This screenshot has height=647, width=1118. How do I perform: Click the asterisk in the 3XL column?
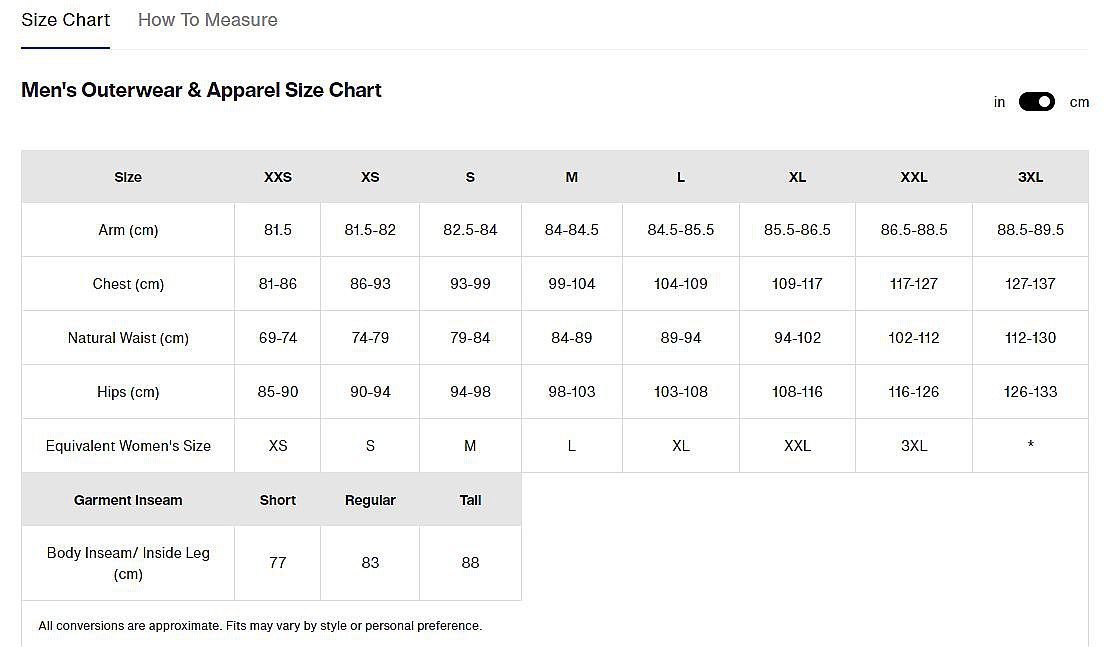pyautogui.click(x=1030, y=446)
